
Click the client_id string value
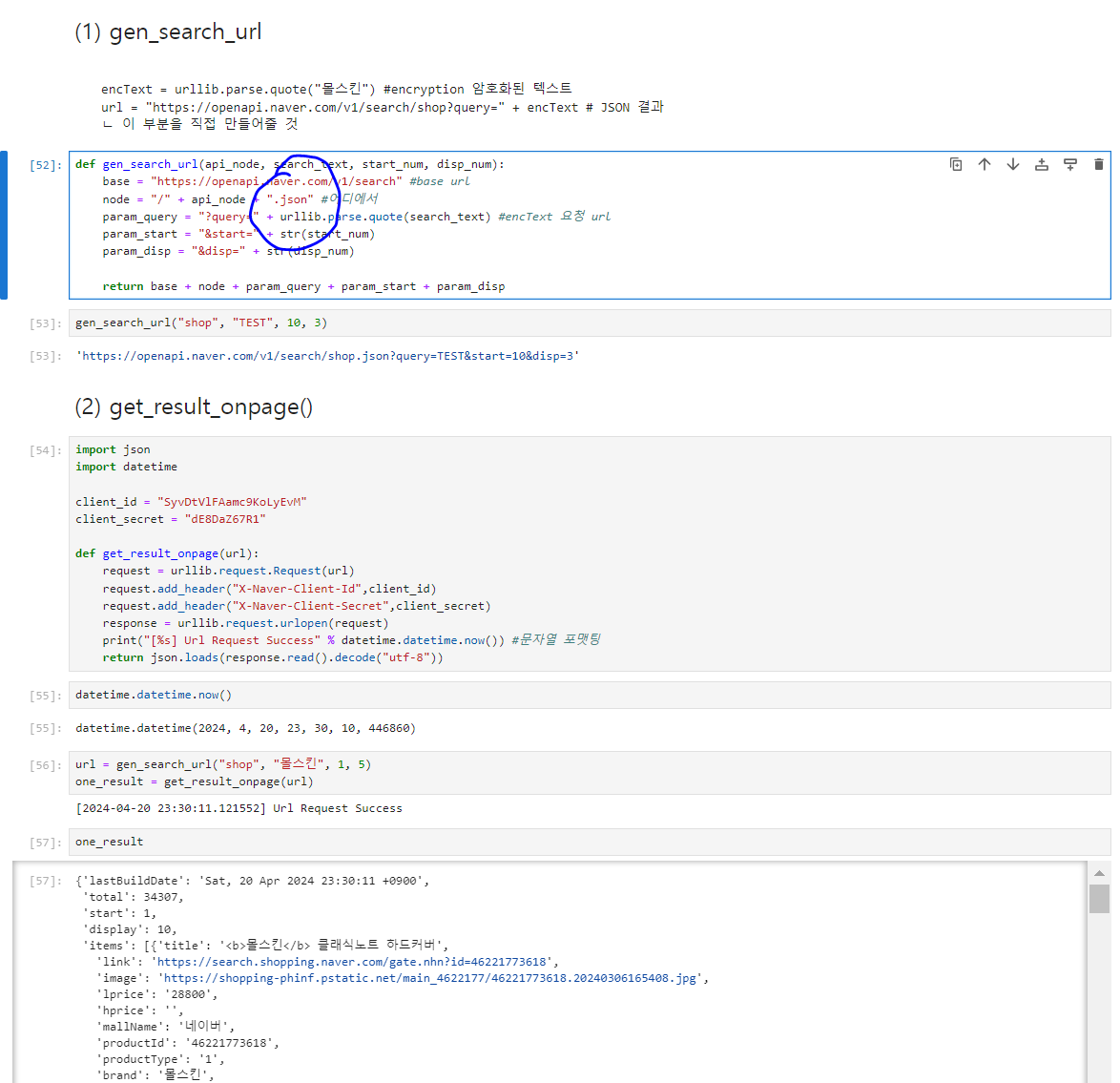(x=232, y=502)
